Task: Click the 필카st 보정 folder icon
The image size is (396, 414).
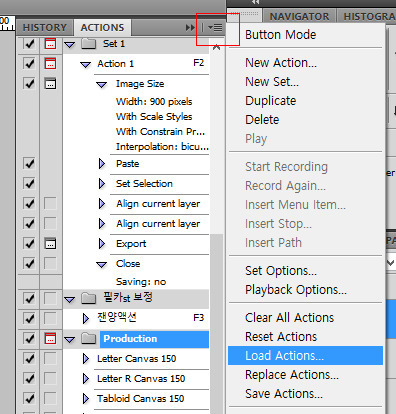Action: (x=89, y=298)
